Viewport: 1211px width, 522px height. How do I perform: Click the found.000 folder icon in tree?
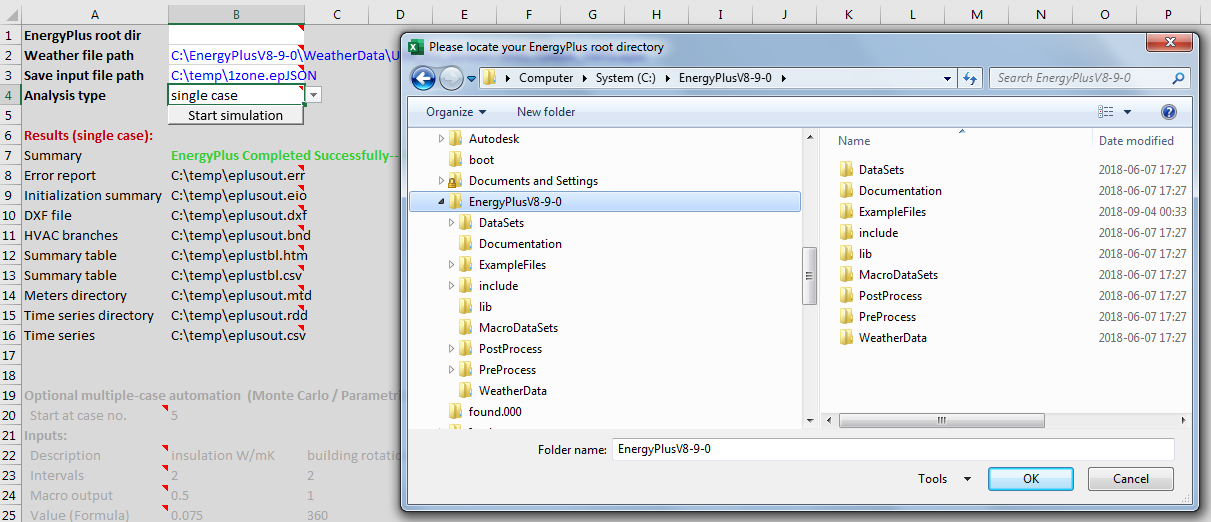(x=456, y=412)
